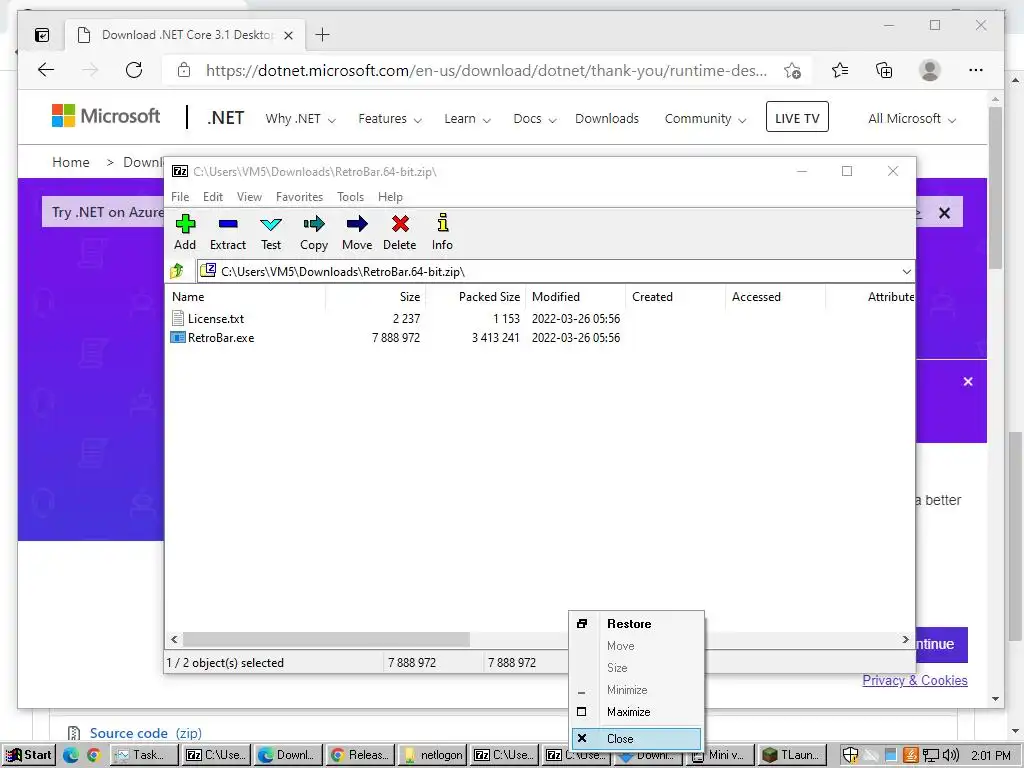Open the Edge Favorites list icon
1024x768 pixels.
(x=840, y=70)
